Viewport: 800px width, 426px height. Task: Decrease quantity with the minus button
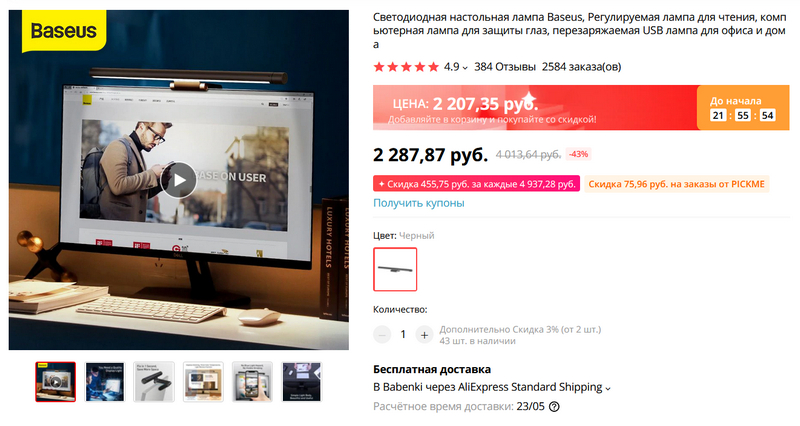tap(382, 335)
